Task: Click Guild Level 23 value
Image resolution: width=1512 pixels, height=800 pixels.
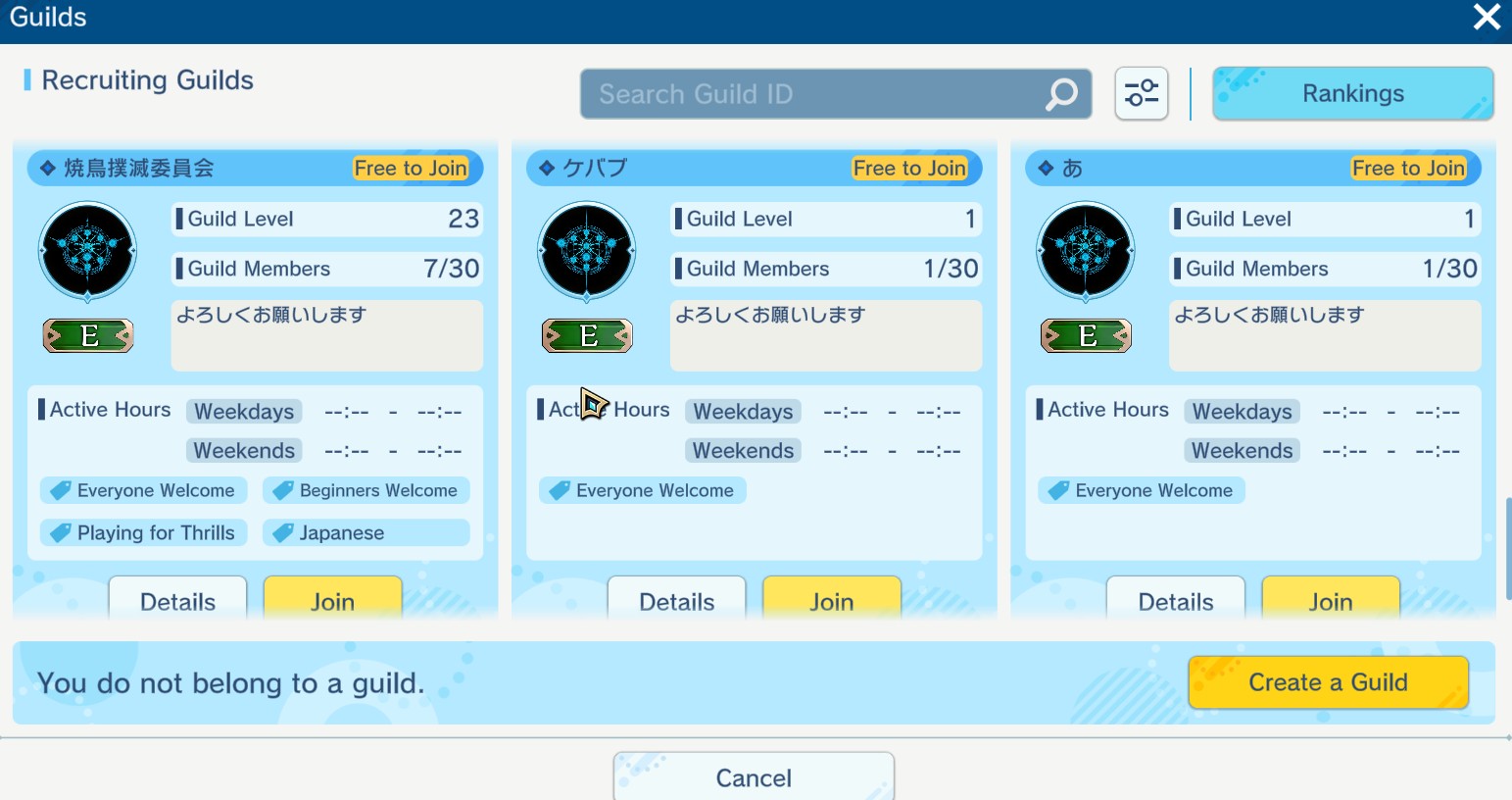Action: [463, 219]
